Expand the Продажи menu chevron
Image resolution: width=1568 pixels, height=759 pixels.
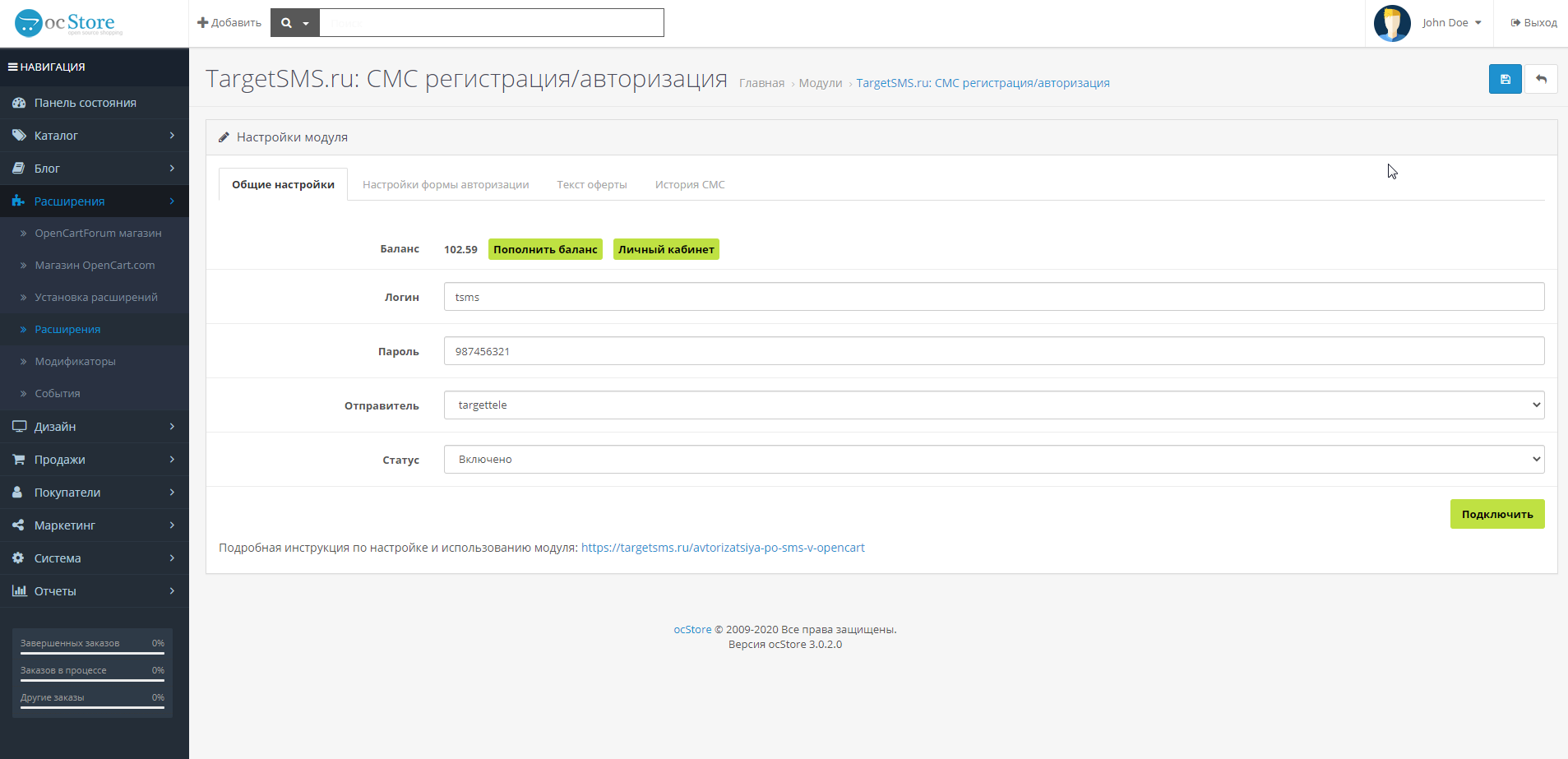click(172, 460)
